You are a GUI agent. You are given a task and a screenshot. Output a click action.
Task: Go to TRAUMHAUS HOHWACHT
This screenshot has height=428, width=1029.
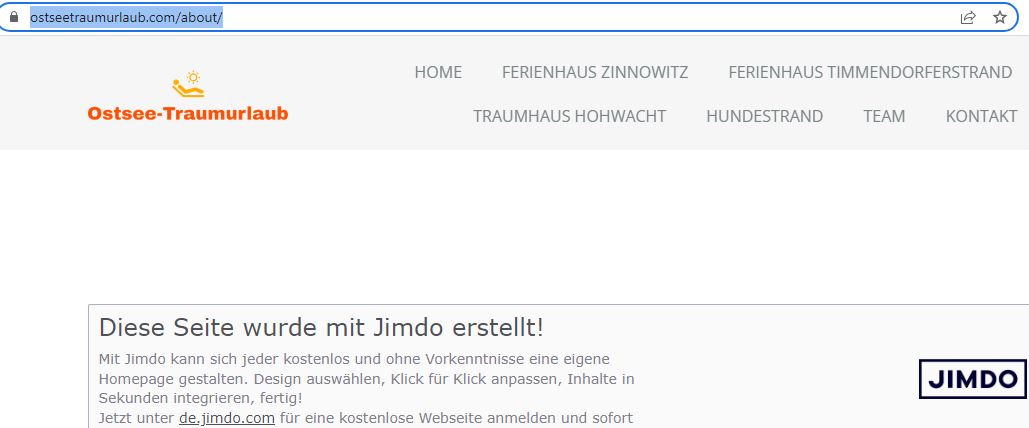[570, 116]
